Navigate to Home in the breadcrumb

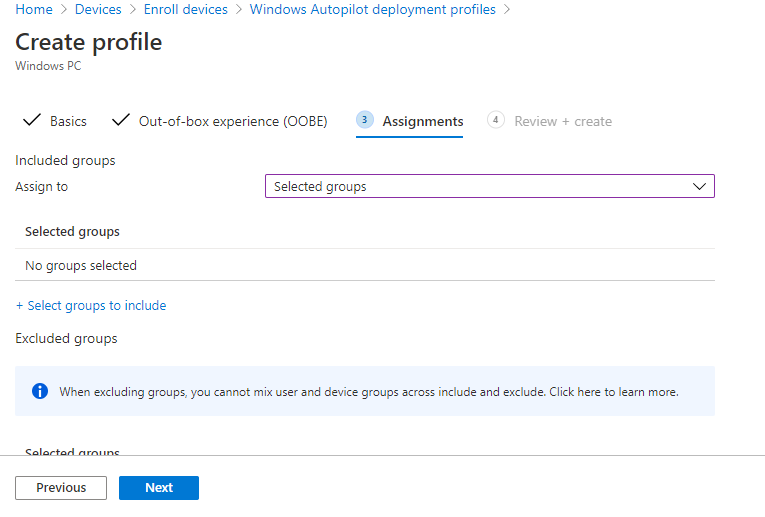pos(34,9)
